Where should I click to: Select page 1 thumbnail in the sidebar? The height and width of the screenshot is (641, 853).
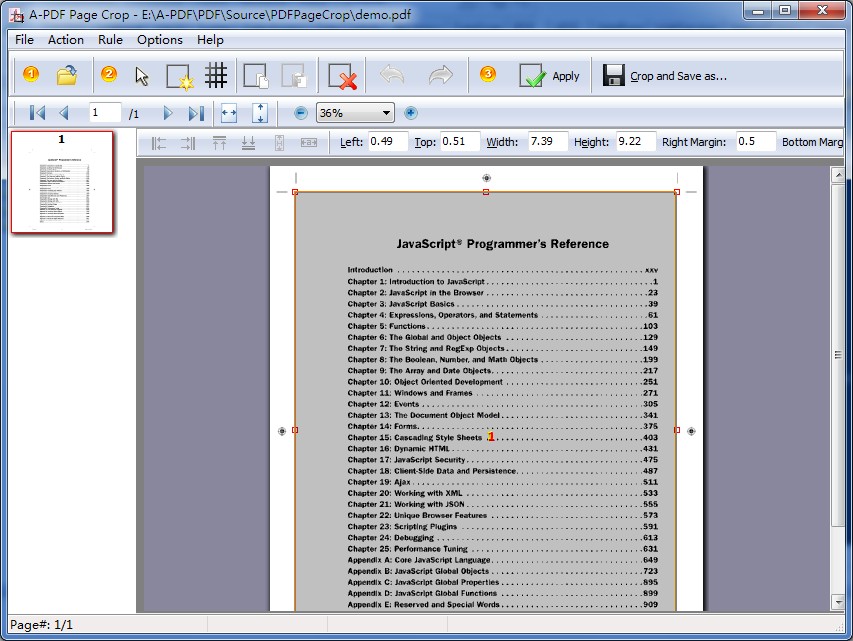pyautogui.click(x=61, y=186)
